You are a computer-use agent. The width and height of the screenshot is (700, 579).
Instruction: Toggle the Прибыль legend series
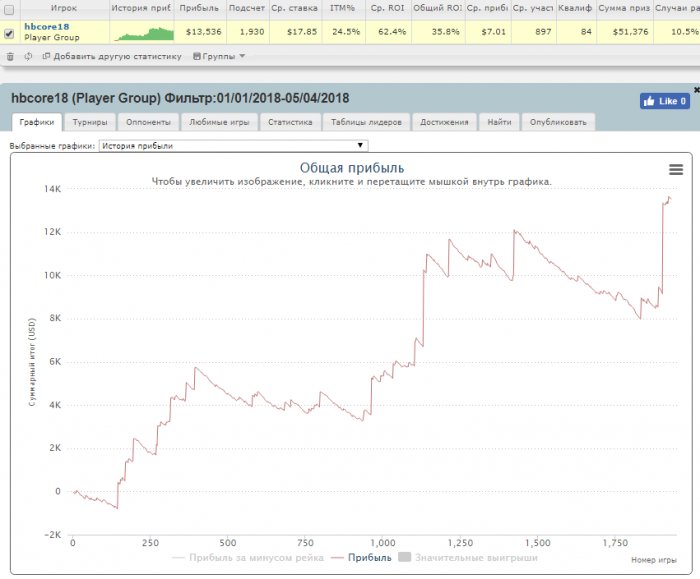pyautogui.click(x=362, y=558)
